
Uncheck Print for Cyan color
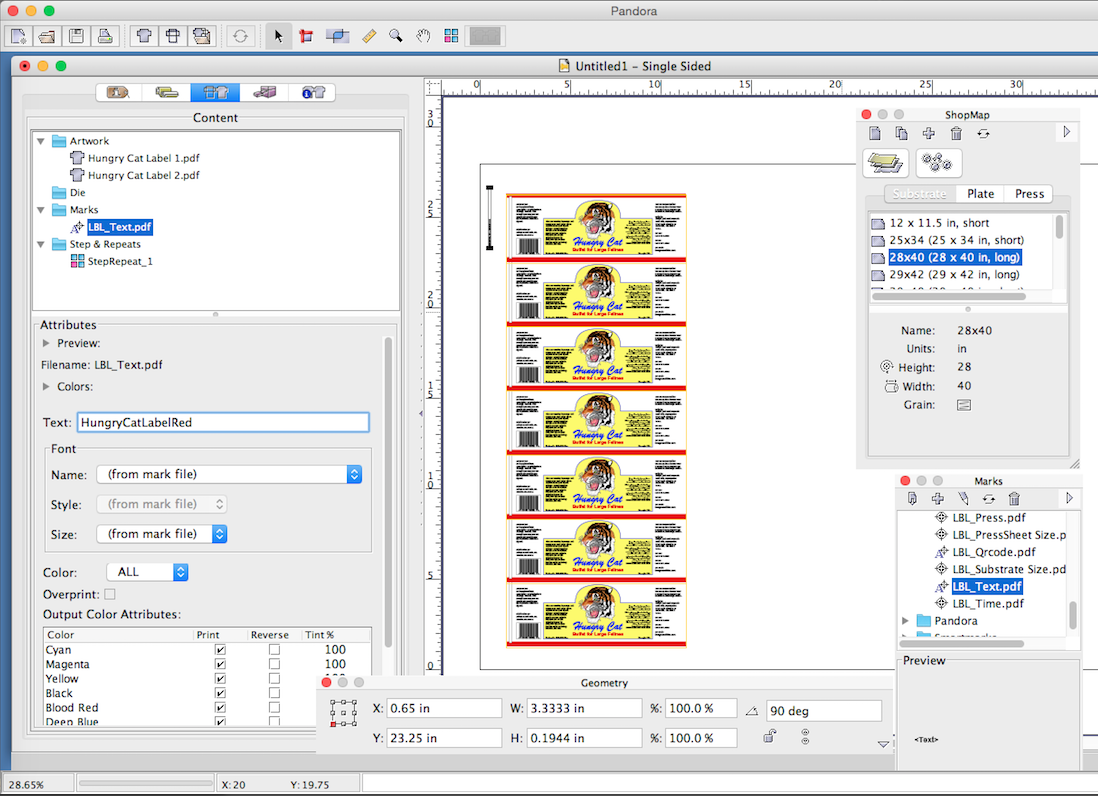tap(220, 650)
